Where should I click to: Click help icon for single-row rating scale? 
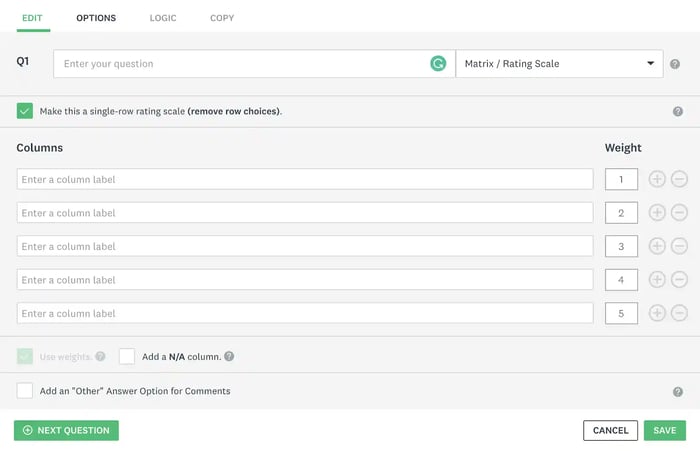(x=677, y=112)
